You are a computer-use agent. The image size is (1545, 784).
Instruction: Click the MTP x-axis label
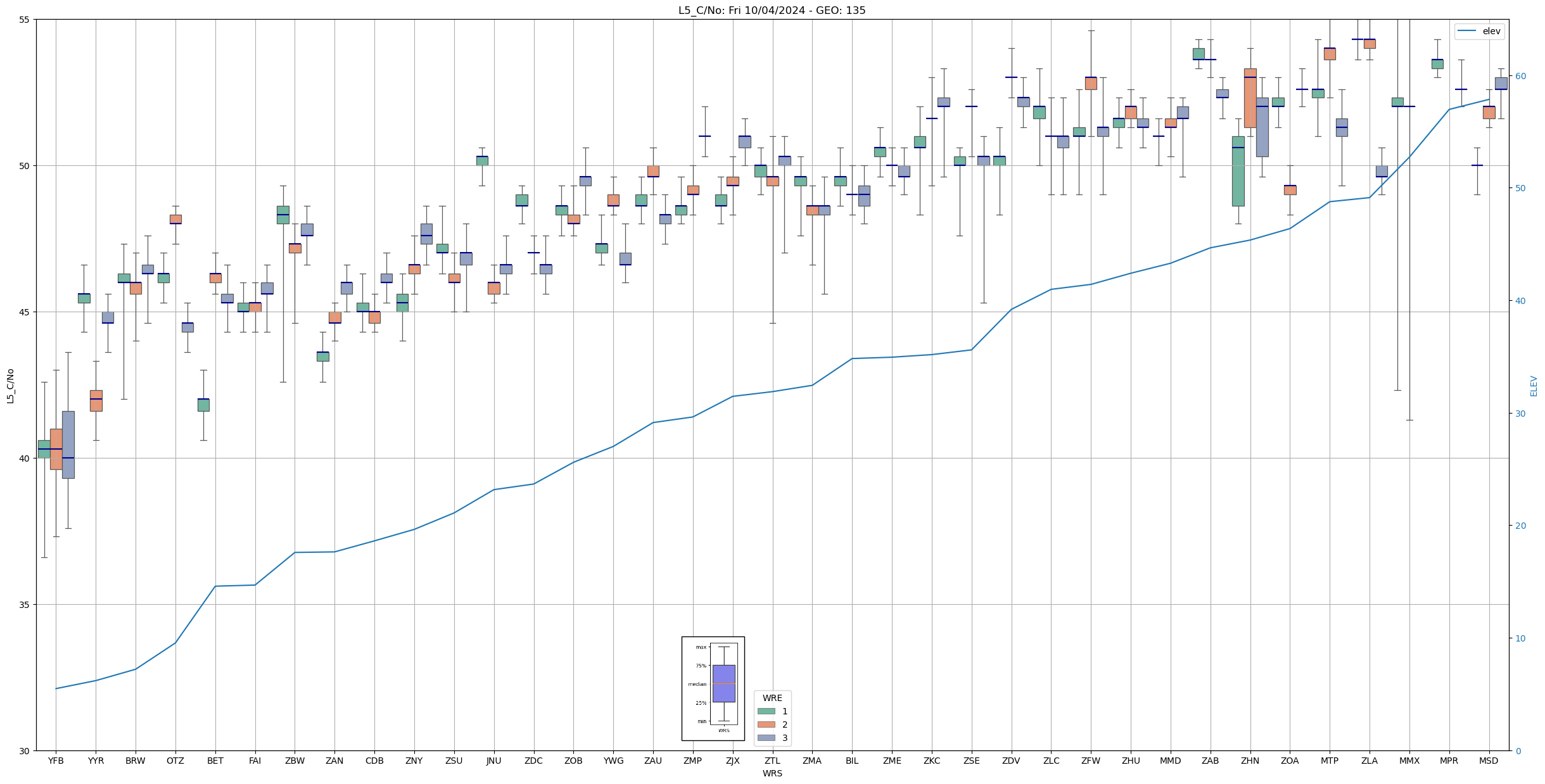(1330, 761)
